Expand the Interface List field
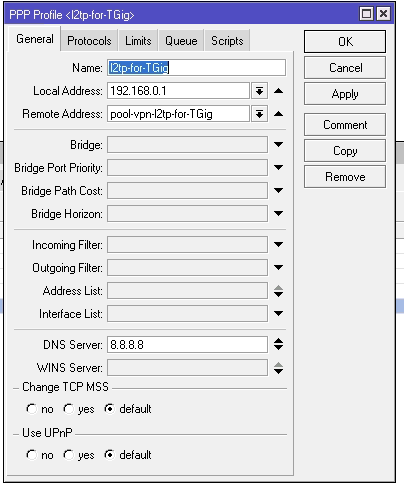404x487 pixels. pos(278,313)
